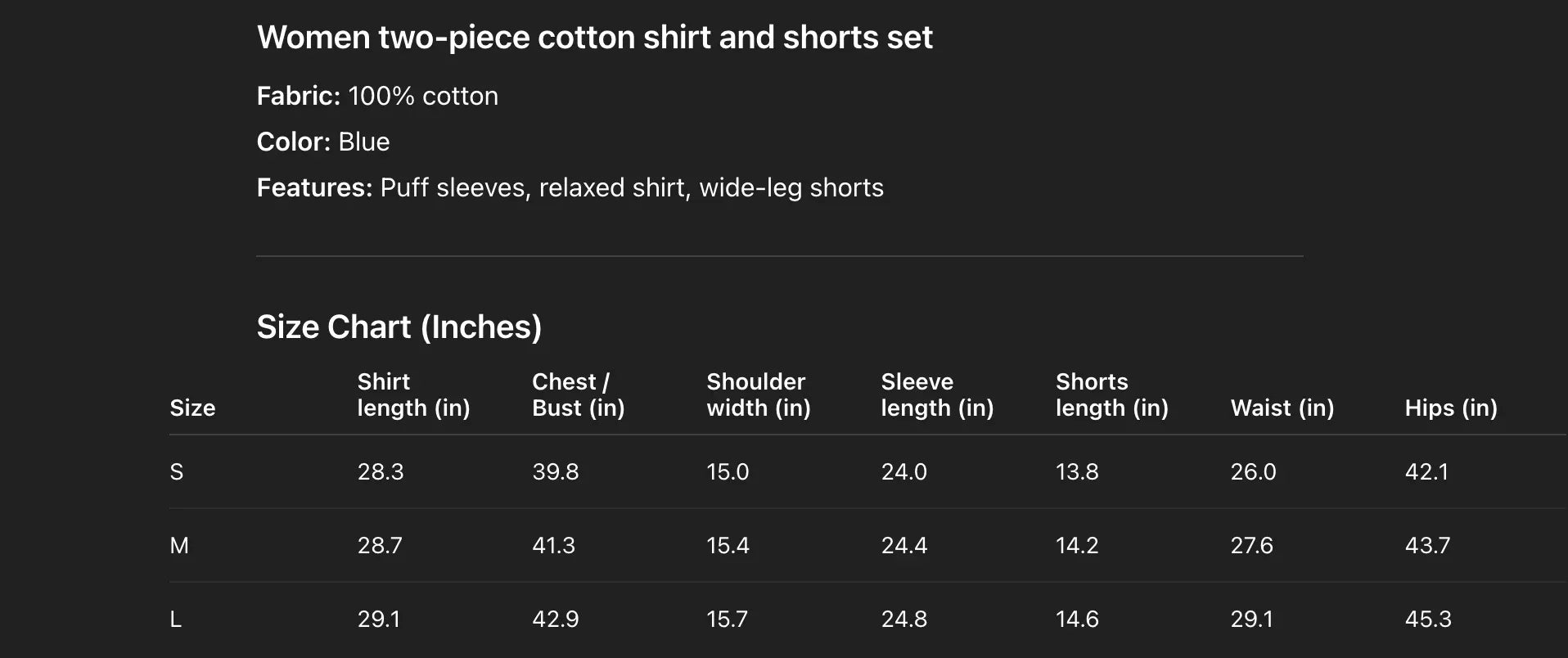Select the M size row label
This screenshot has height=658, width=1568.
click(x=179, y=546)
